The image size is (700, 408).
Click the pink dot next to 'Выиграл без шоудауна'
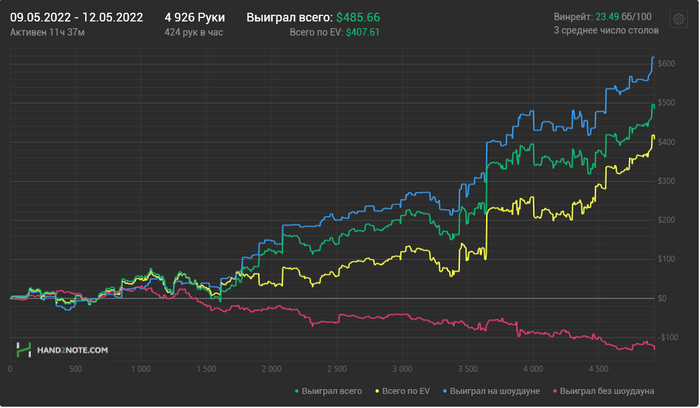pos(554,391)
